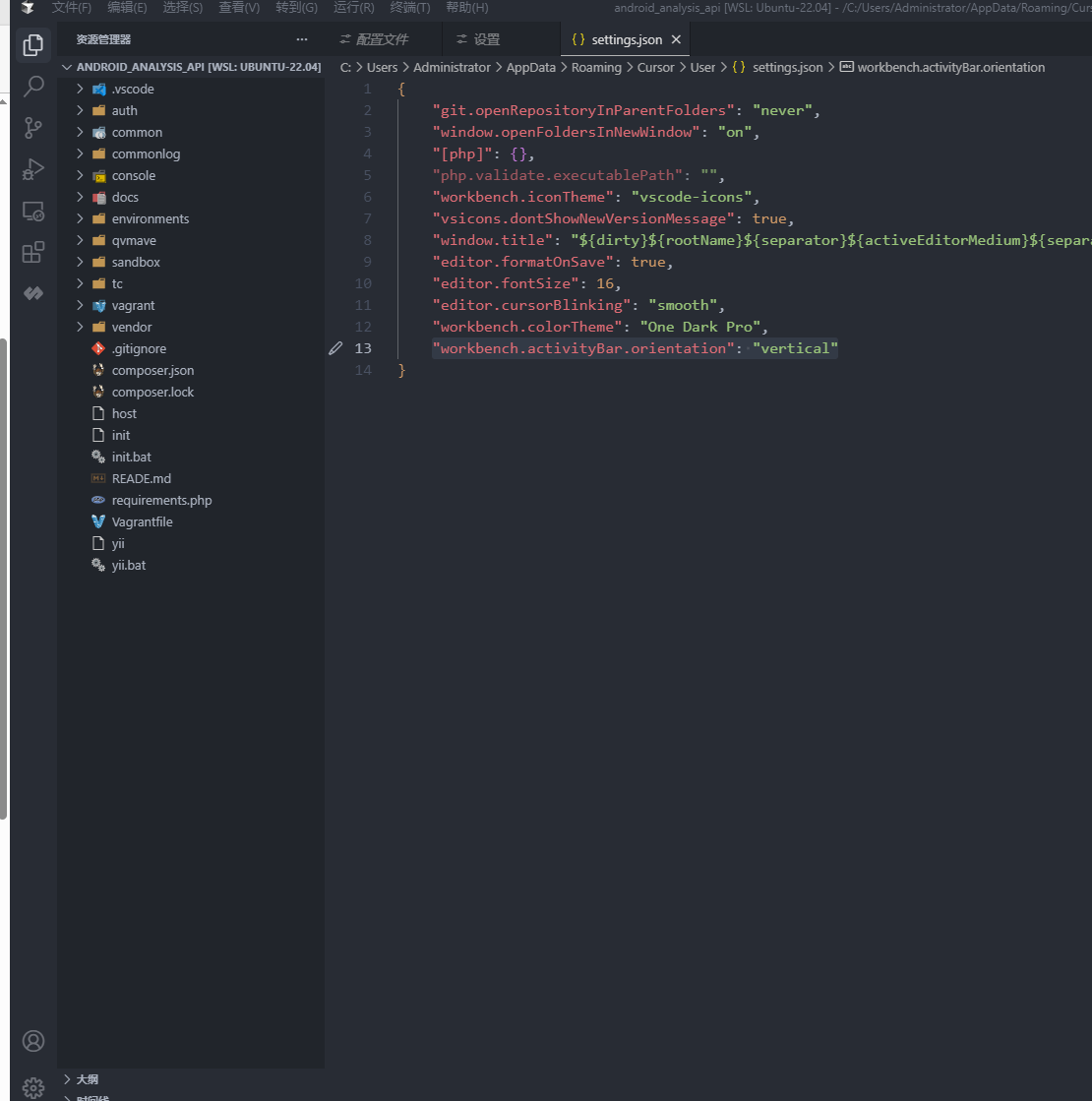Image resolution: width=1092 pixels, height=1101 pixels.
Task: Open the Run and Debug icon
Action: point(33,169)
